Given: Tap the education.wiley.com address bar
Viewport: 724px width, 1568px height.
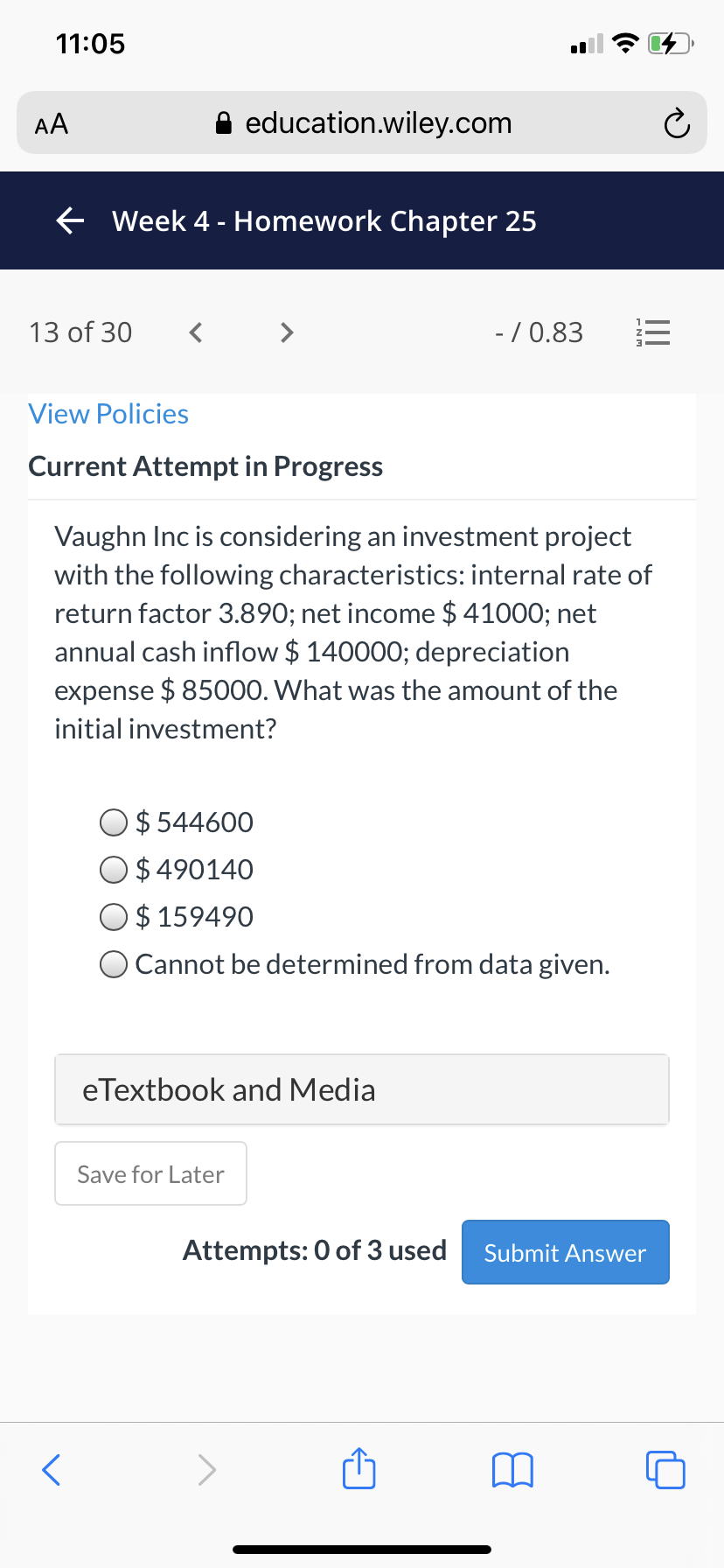Looking at the screenshot, I should [362, 122].
